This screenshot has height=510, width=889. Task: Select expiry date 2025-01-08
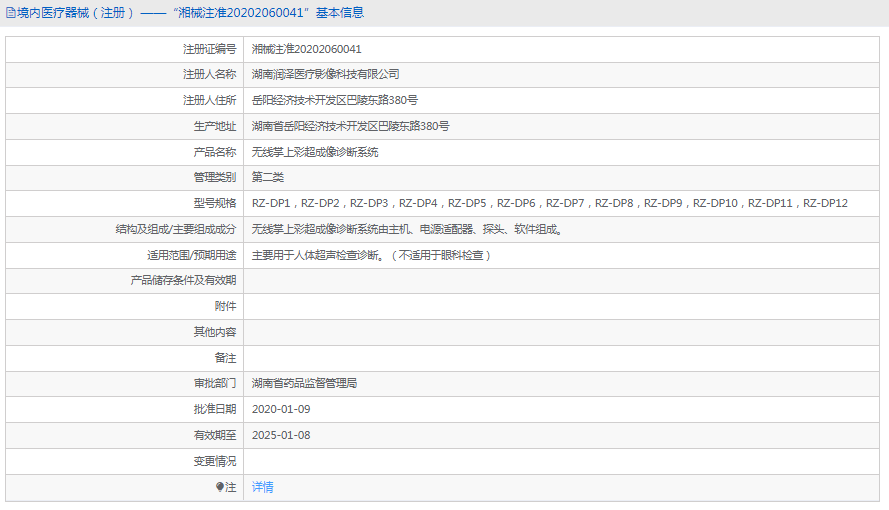(x=281, y=435)
